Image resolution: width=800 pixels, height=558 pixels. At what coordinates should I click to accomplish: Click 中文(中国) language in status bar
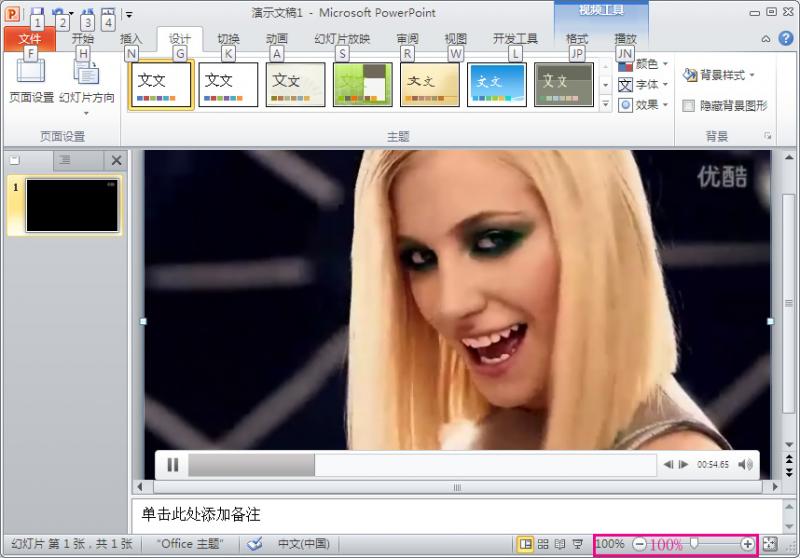(x=304, y=544)
